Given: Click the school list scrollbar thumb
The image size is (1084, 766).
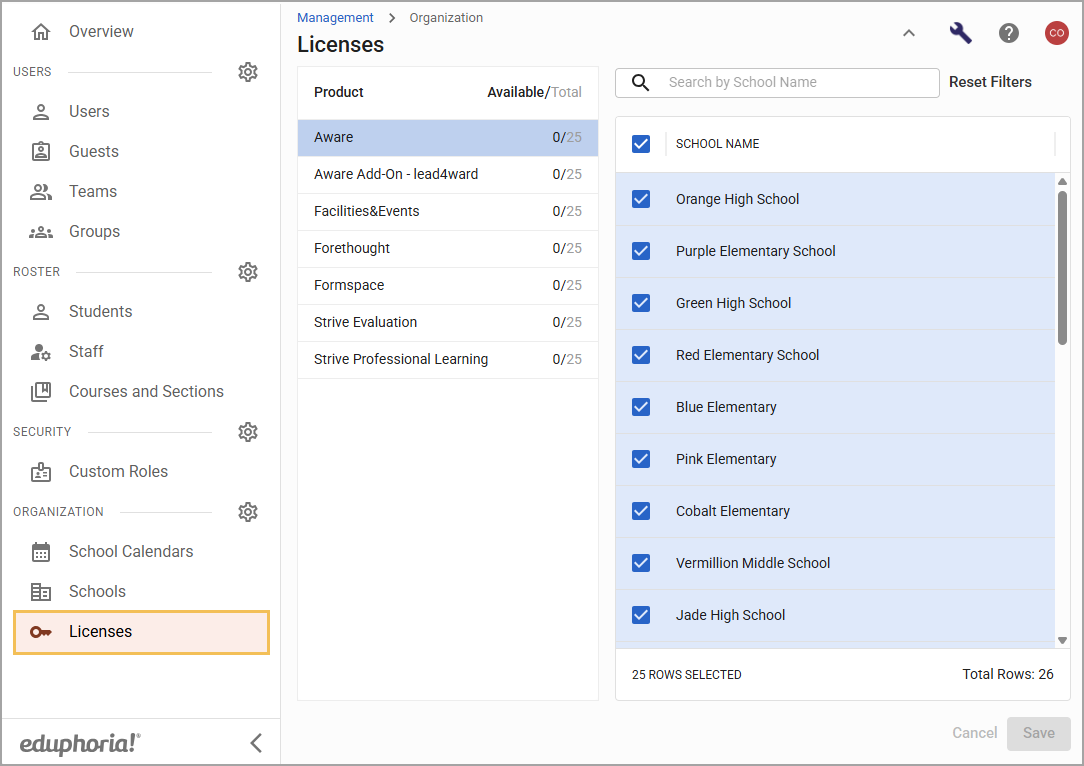Looking at the screenshot, I should (1062, 268).
